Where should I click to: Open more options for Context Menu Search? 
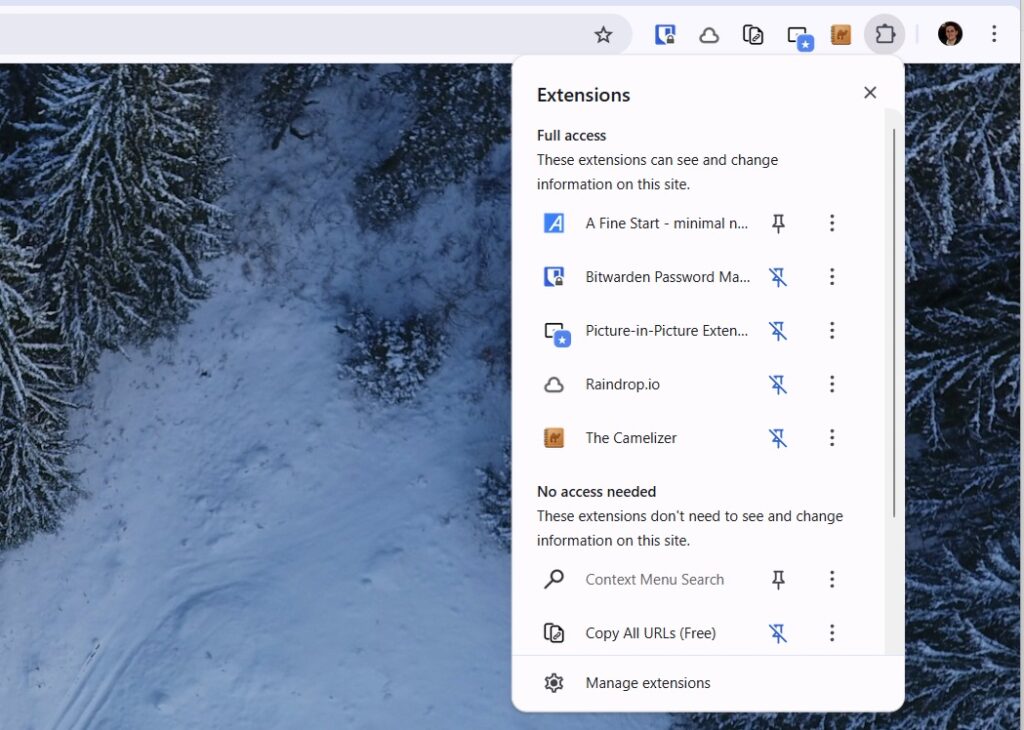tap(832, 579)
